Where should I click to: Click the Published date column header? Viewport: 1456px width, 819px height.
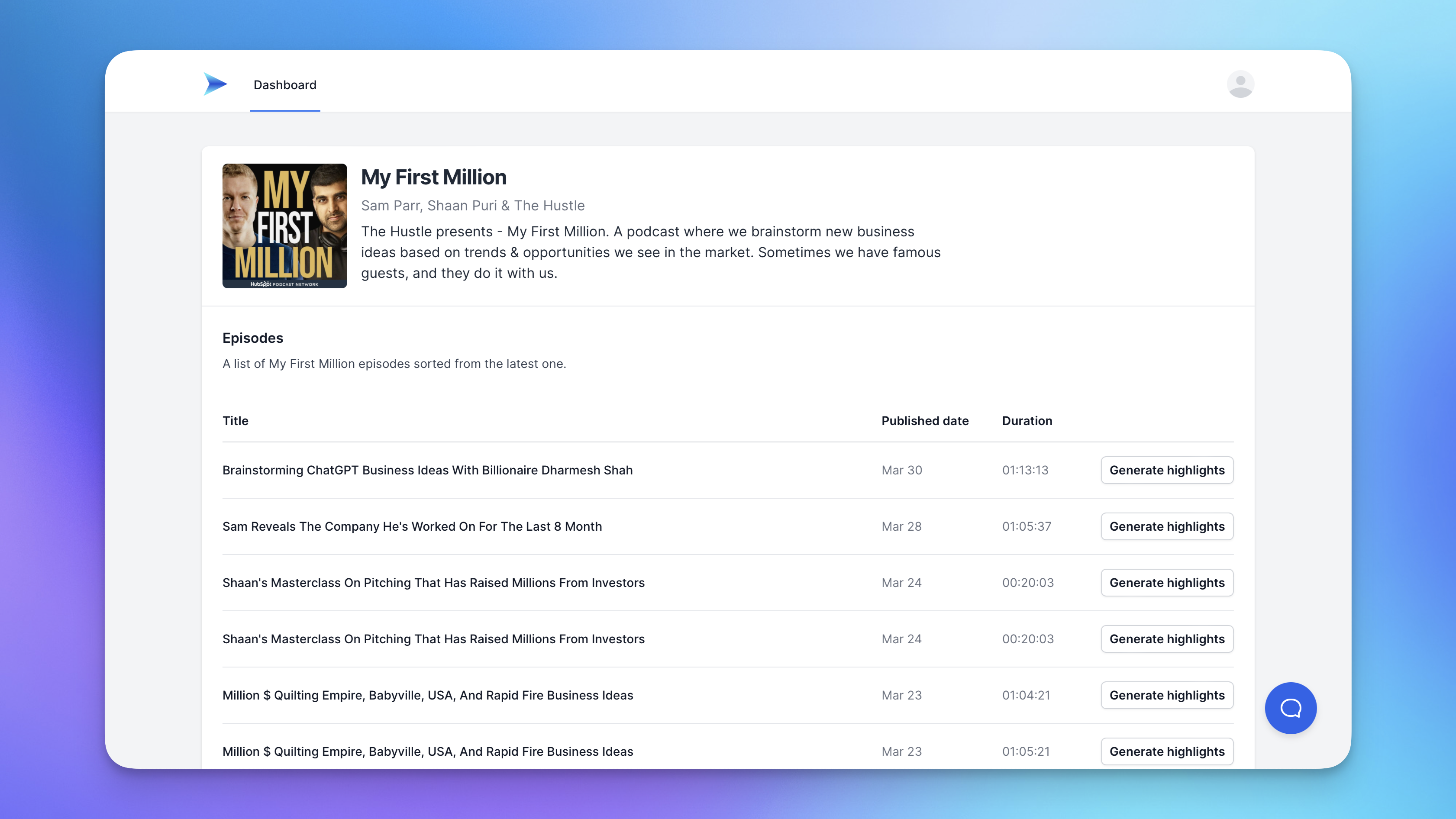pyautogui.click(x=925, y=420)
